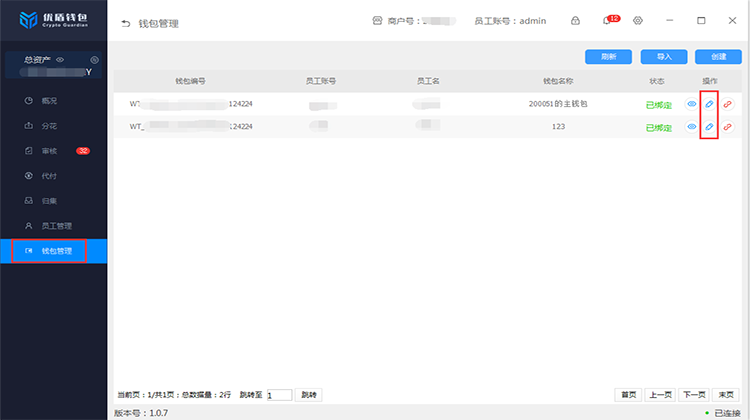Open 审核 review page in sidebar
This screenshot has height=420, width=750.
48,151
